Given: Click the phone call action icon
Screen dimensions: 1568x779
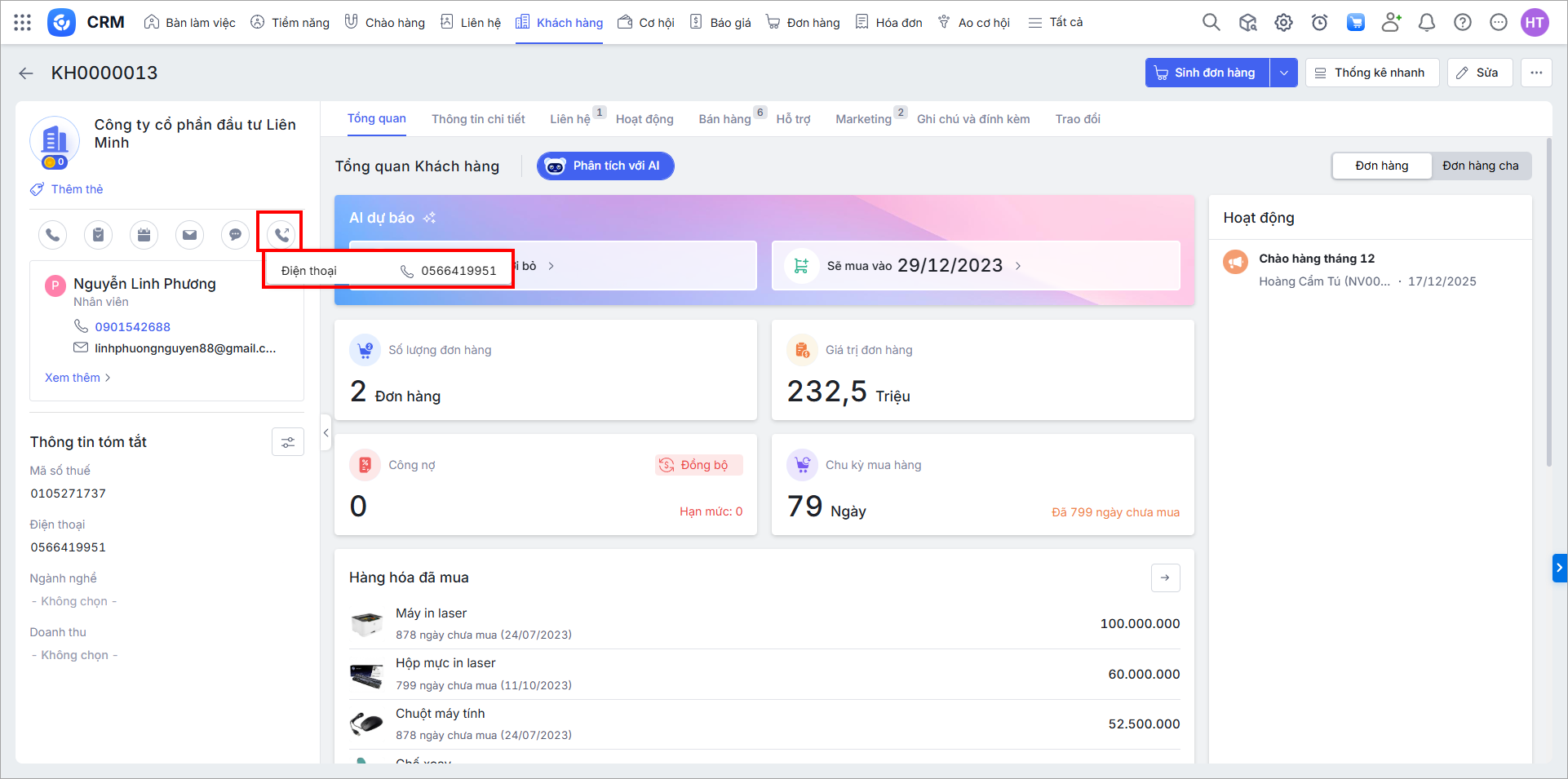Looking at the screenshot, I should click(52, 235).
